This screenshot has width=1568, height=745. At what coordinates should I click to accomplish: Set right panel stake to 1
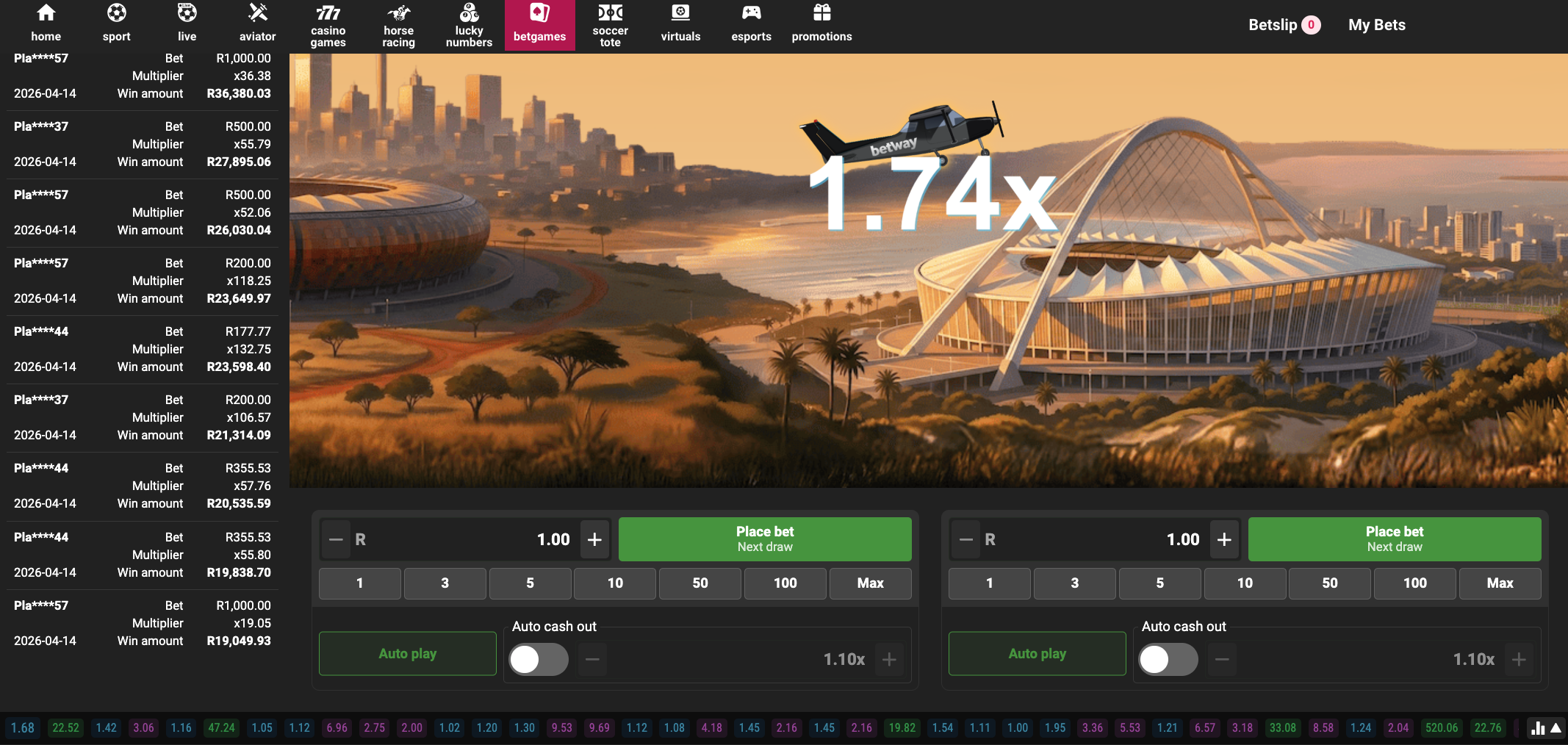pos(990,583)
